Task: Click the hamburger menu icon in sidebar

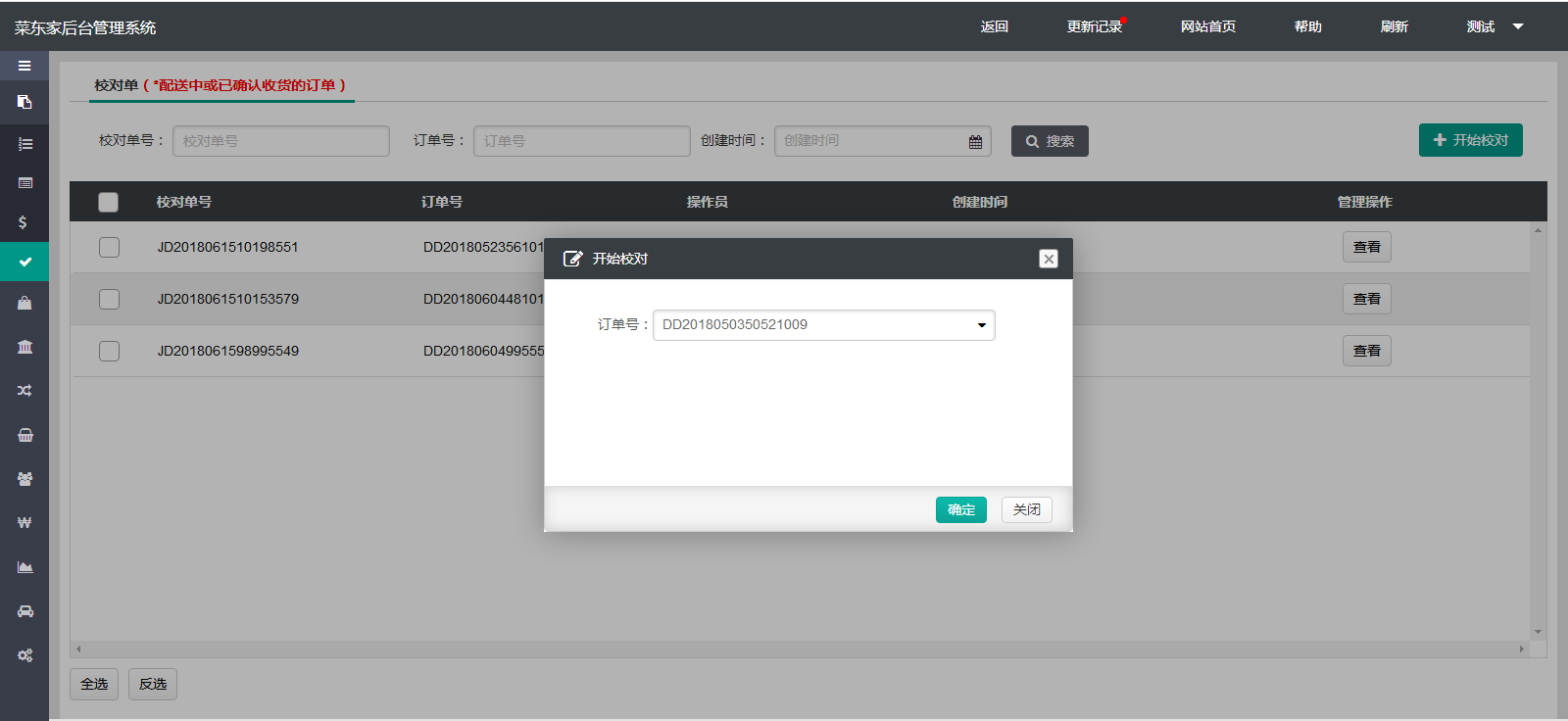Action: 24,66
